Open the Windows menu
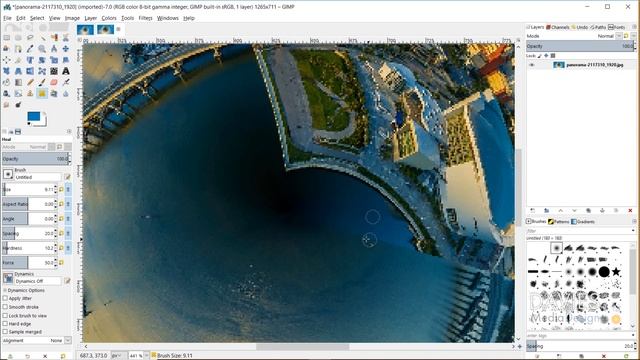 coord(167,18)
